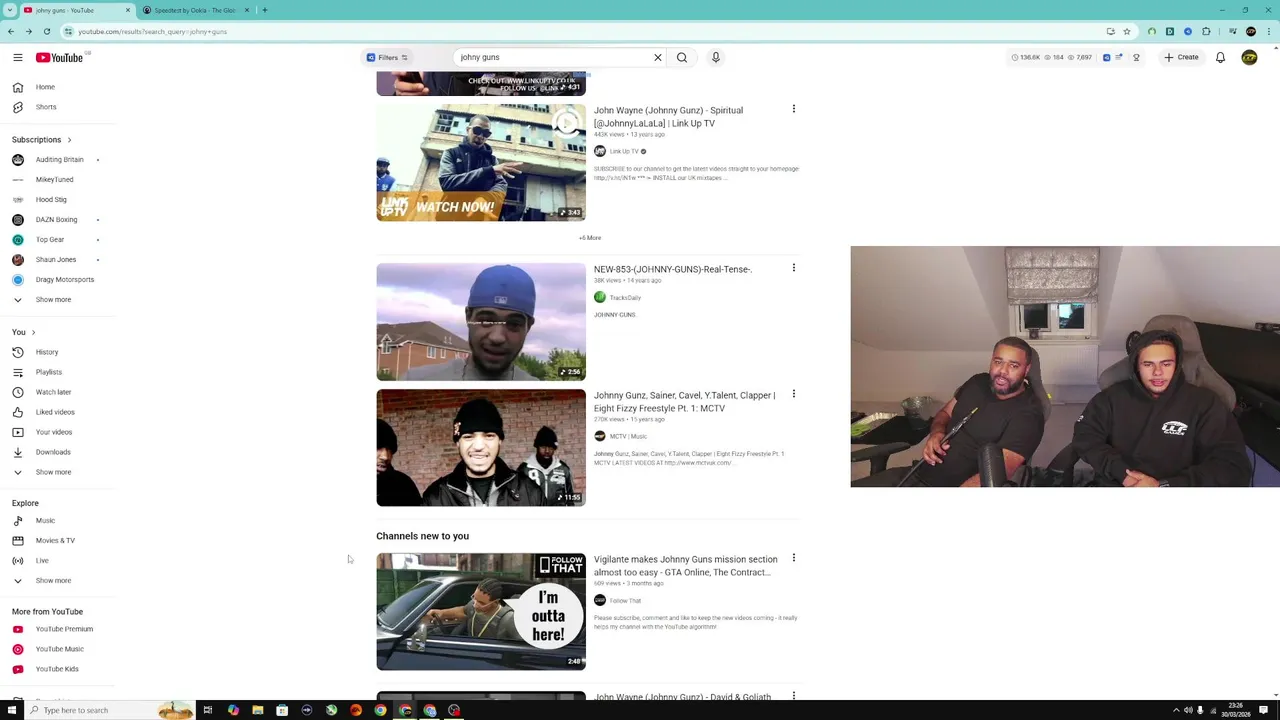Click the Chrome address bar URL
Viewport: 1280px width, 720px height.
pos(152,32)
